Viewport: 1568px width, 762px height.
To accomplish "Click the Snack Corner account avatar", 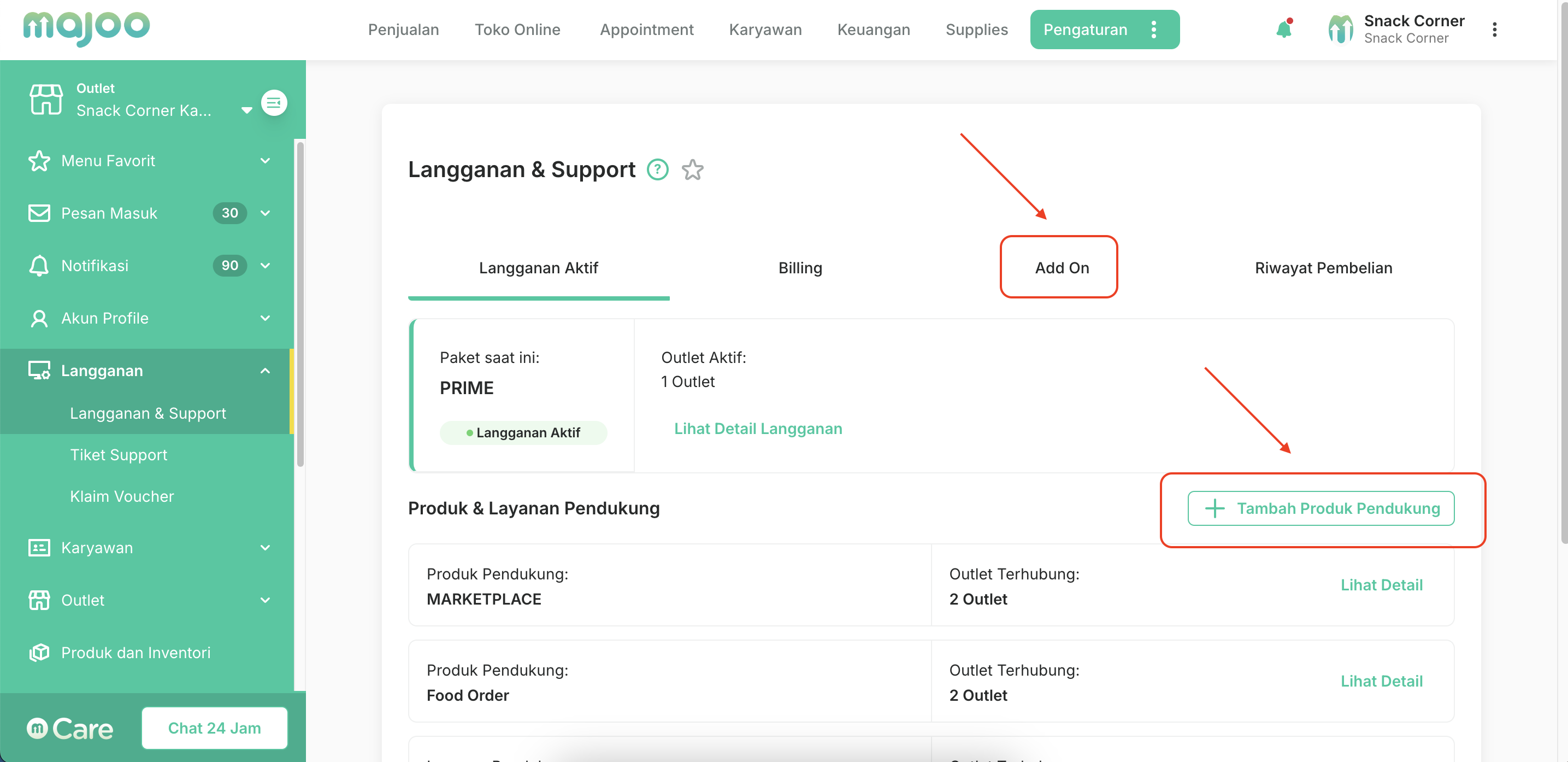I will (1340, 29).
